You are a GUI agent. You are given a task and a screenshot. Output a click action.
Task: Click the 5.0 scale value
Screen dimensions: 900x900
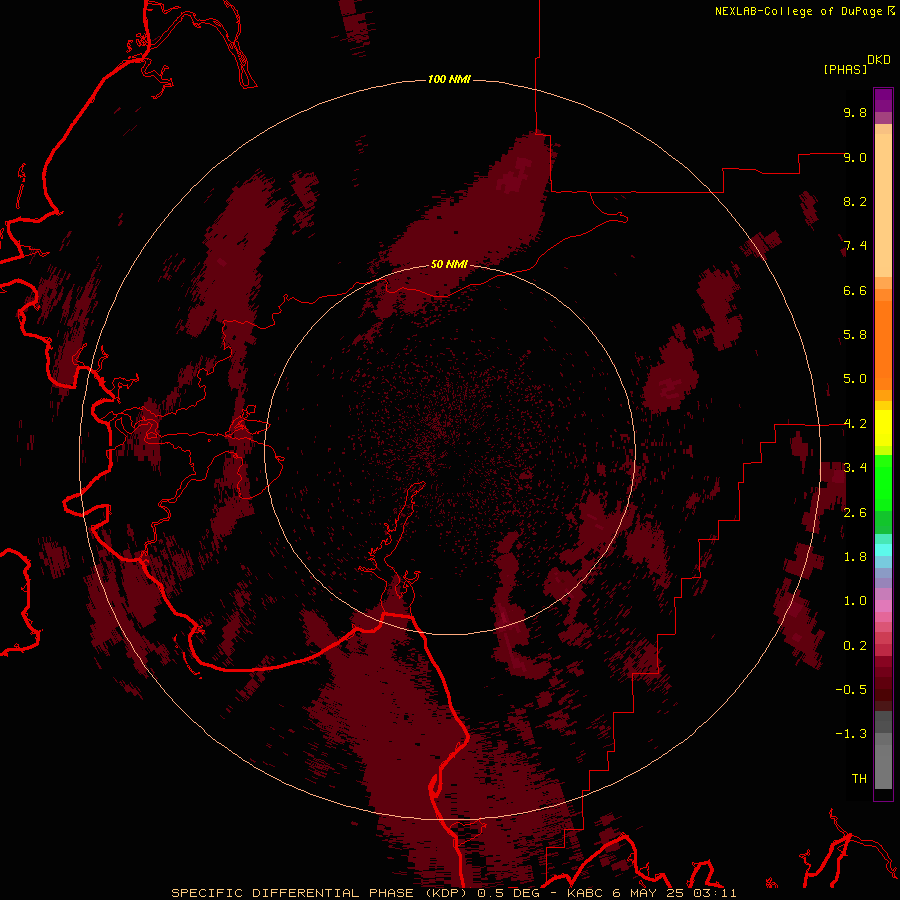pos(855,379)
